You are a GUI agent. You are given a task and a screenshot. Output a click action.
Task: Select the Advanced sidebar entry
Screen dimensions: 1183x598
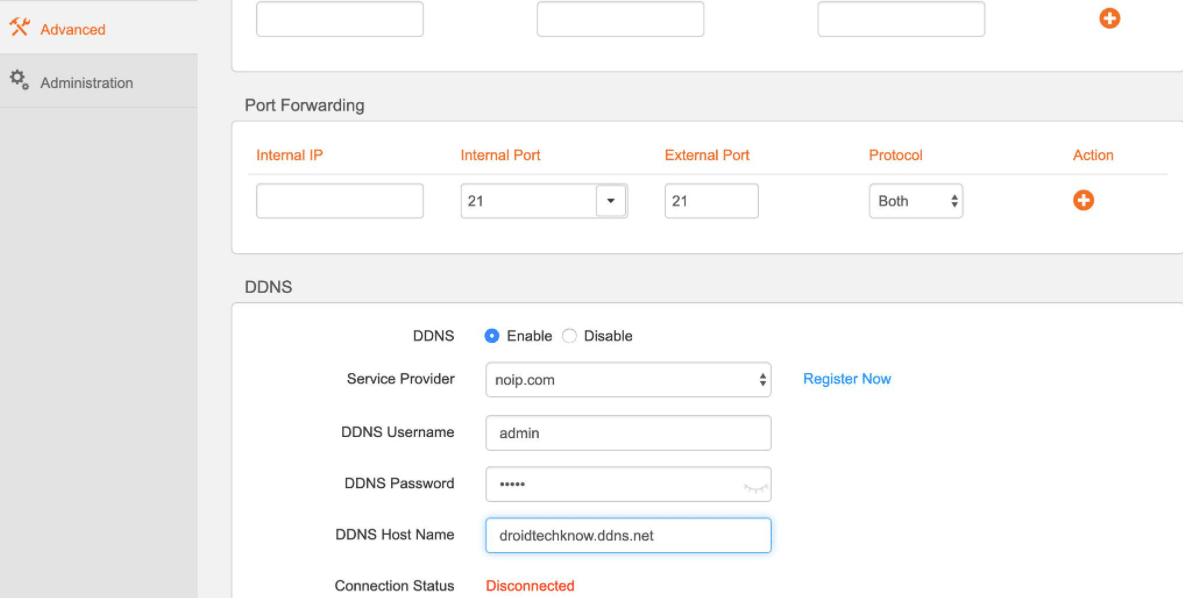(72, 28)
